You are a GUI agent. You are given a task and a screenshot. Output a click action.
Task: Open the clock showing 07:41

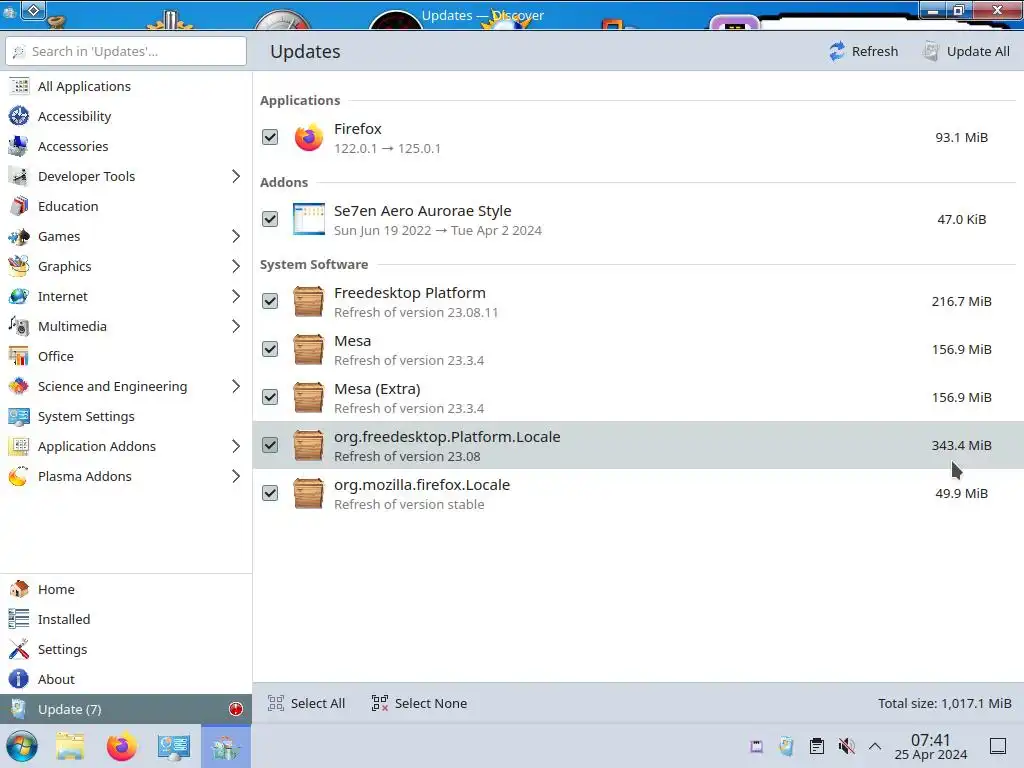931,746
